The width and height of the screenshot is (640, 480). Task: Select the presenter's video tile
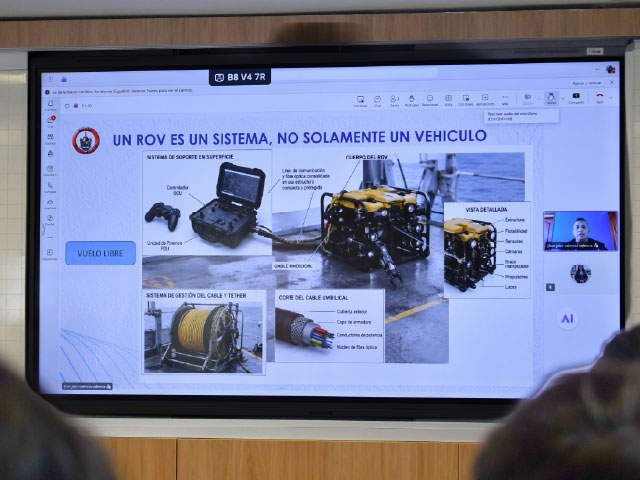point(580,231)
